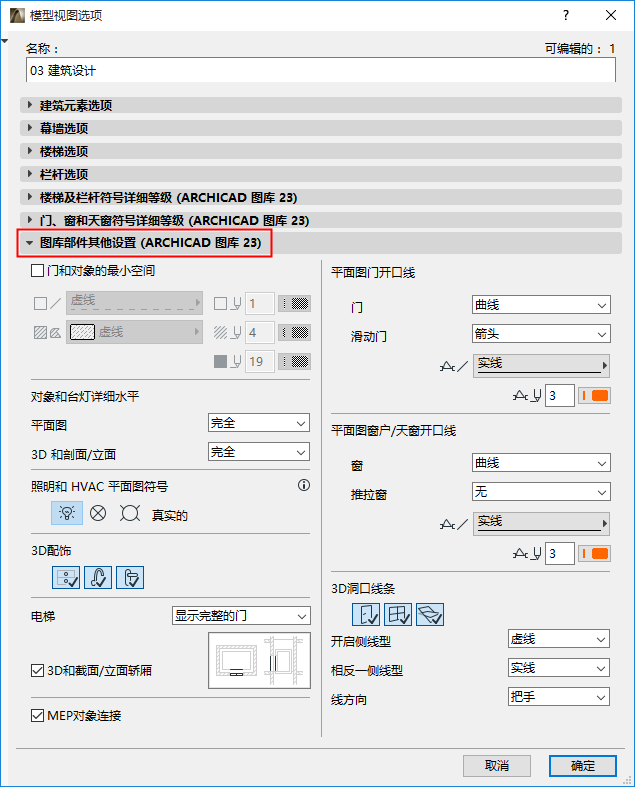635x787 pixels.
Task: Open 滑动门 dropdown showing 箭头
Action: point(541,334)
